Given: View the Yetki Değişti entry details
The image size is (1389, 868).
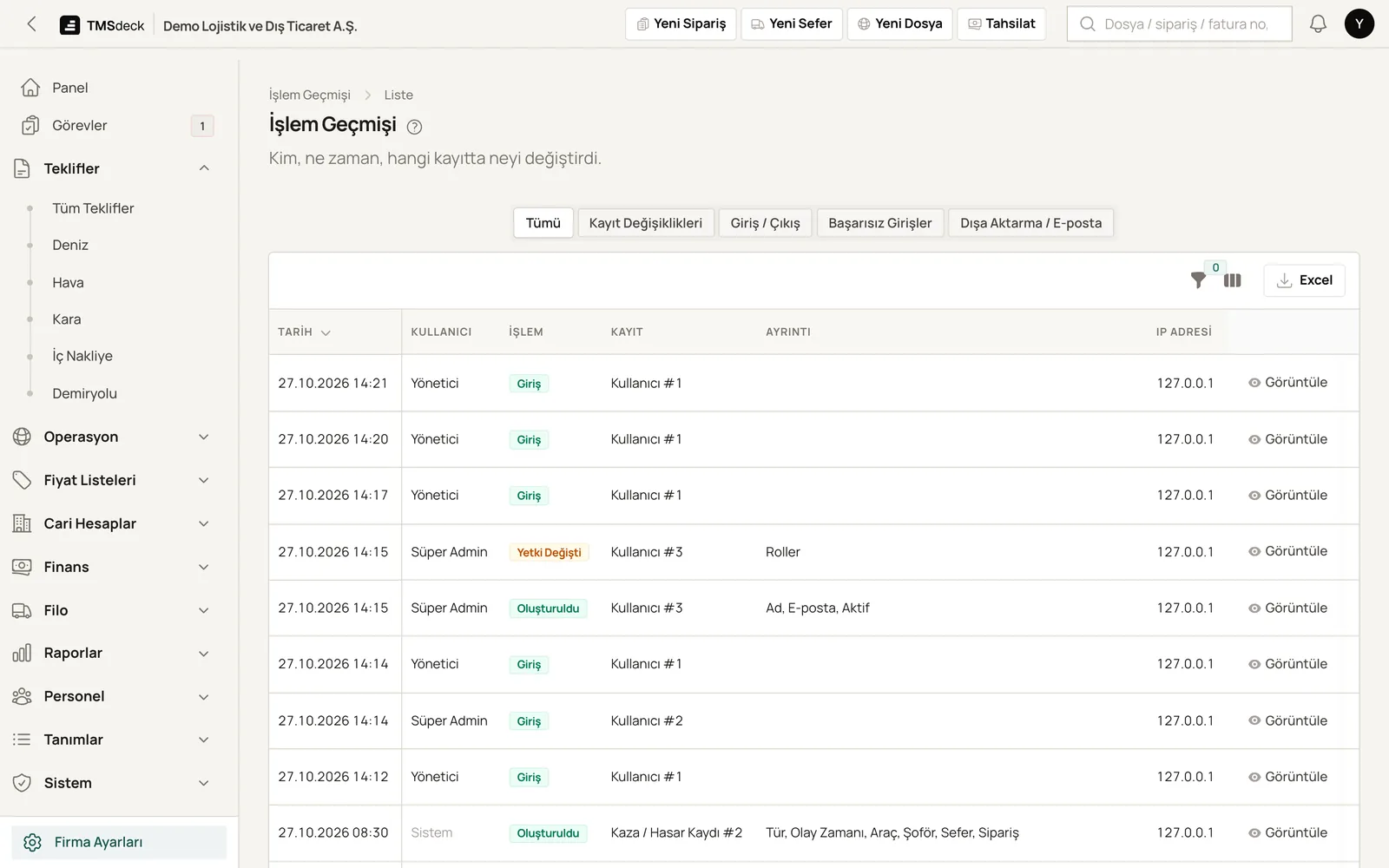Looking at the screenshot, I should pyautogui.click(x=1287, y=551).
